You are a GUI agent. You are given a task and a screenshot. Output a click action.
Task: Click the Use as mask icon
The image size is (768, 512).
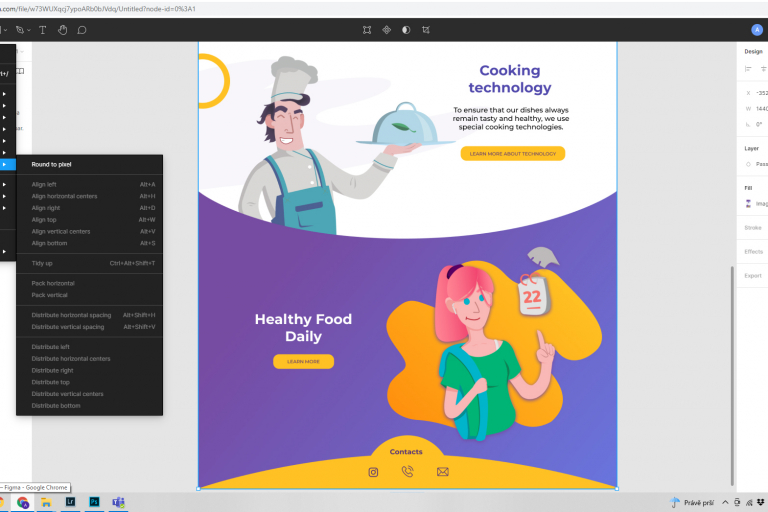[406, 30]
